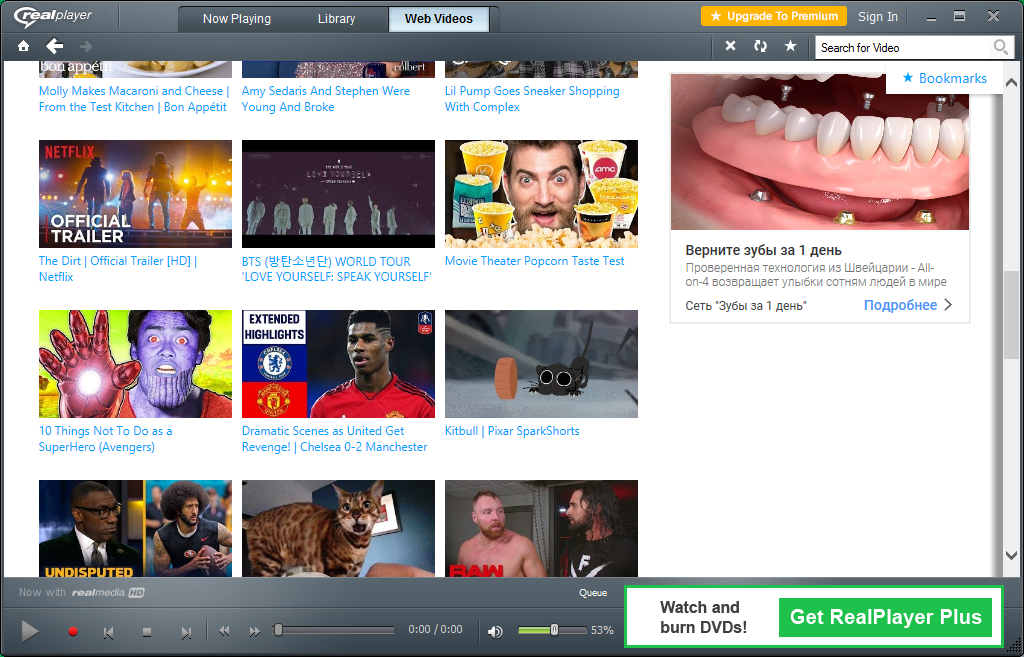Rewind the current media

point(224,631)
